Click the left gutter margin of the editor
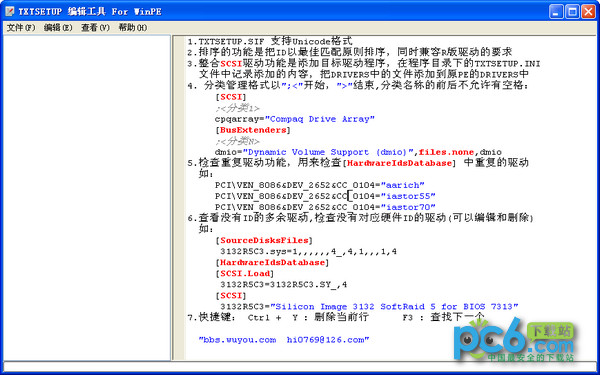The image size is (600, 375). click(180, 197)
